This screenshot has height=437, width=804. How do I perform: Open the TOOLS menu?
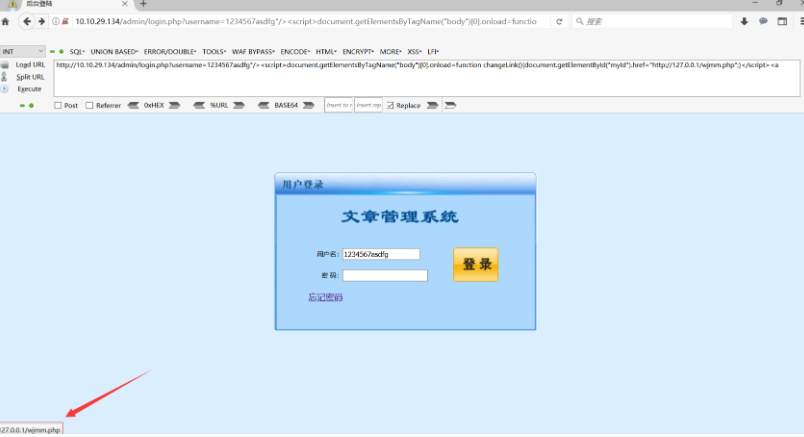[x=214, y=52]
